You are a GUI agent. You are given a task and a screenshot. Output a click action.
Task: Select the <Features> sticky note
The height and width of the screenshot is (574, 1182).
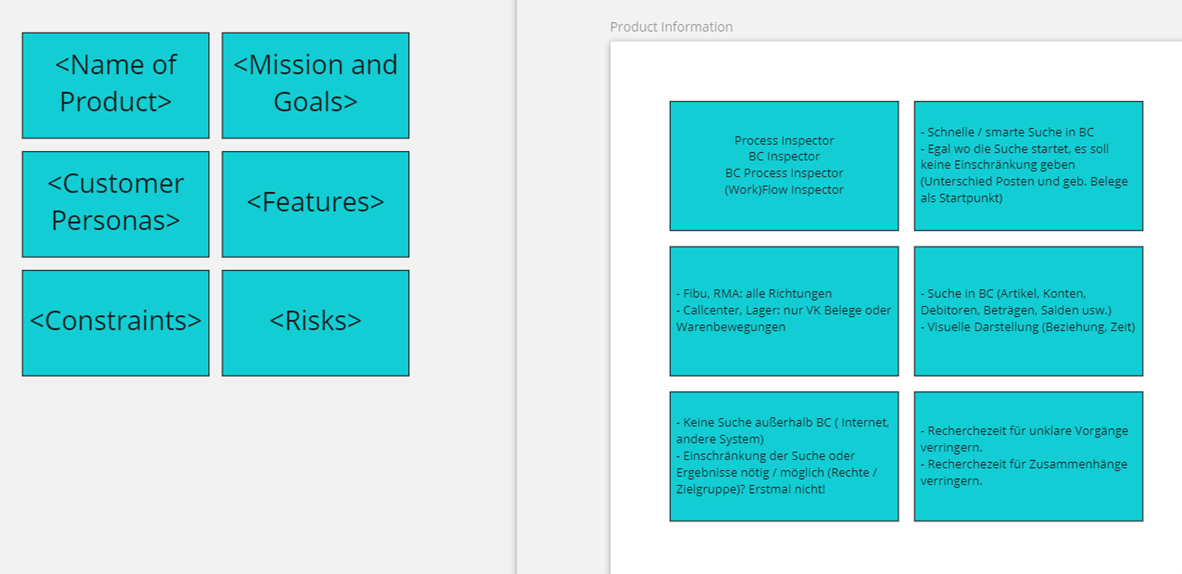pos(315,204)
